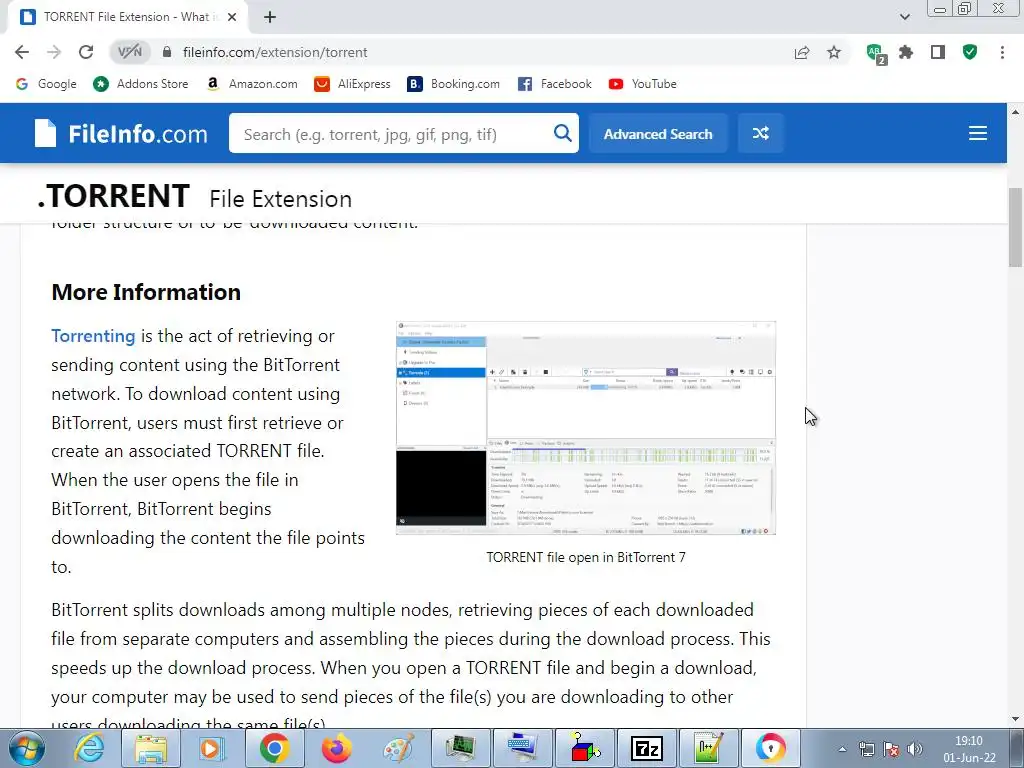Image resolution: width=1024 pixels, height=768 pixels.
Task: Open the AliExpress bookmark
Action: coord(352,84)
